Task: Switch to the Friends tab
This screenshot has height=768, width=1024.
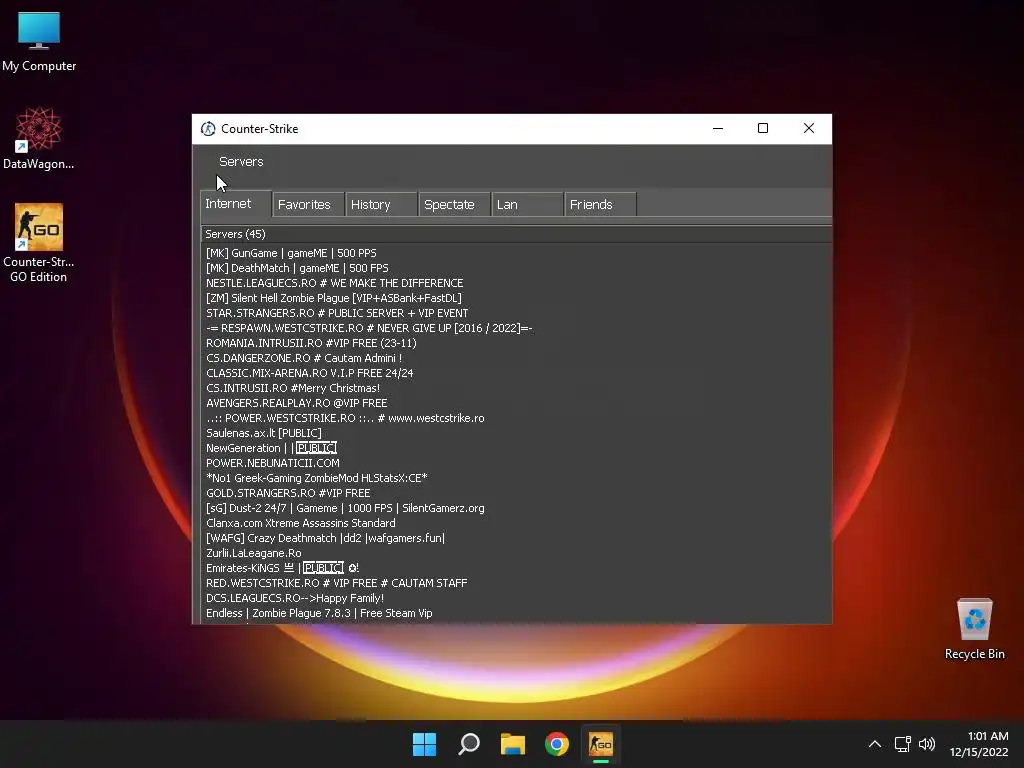Action: (x=601, y=205)
